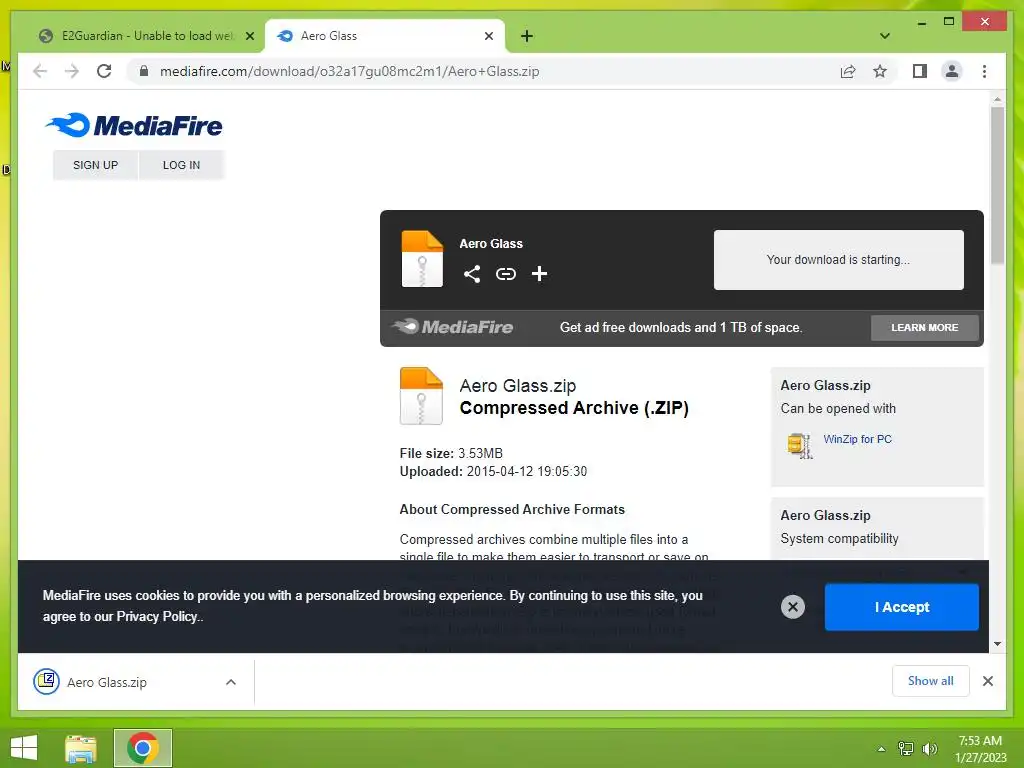Click the Your download is starting box

[x=839, y=260]
